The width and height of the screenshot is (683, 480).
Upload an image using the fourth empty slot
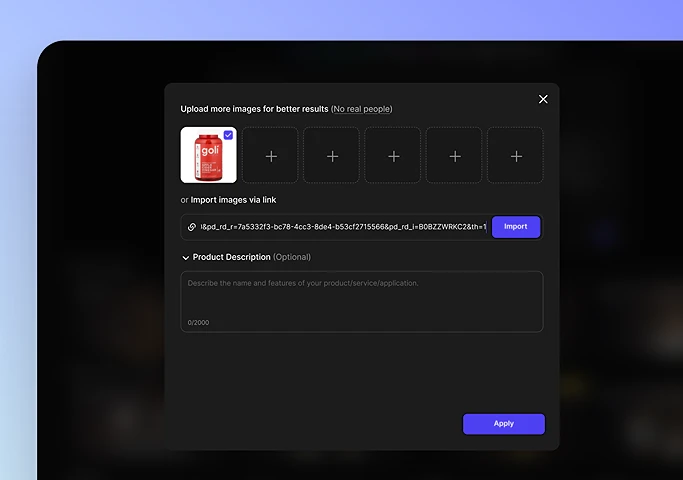tap(455, 156)
